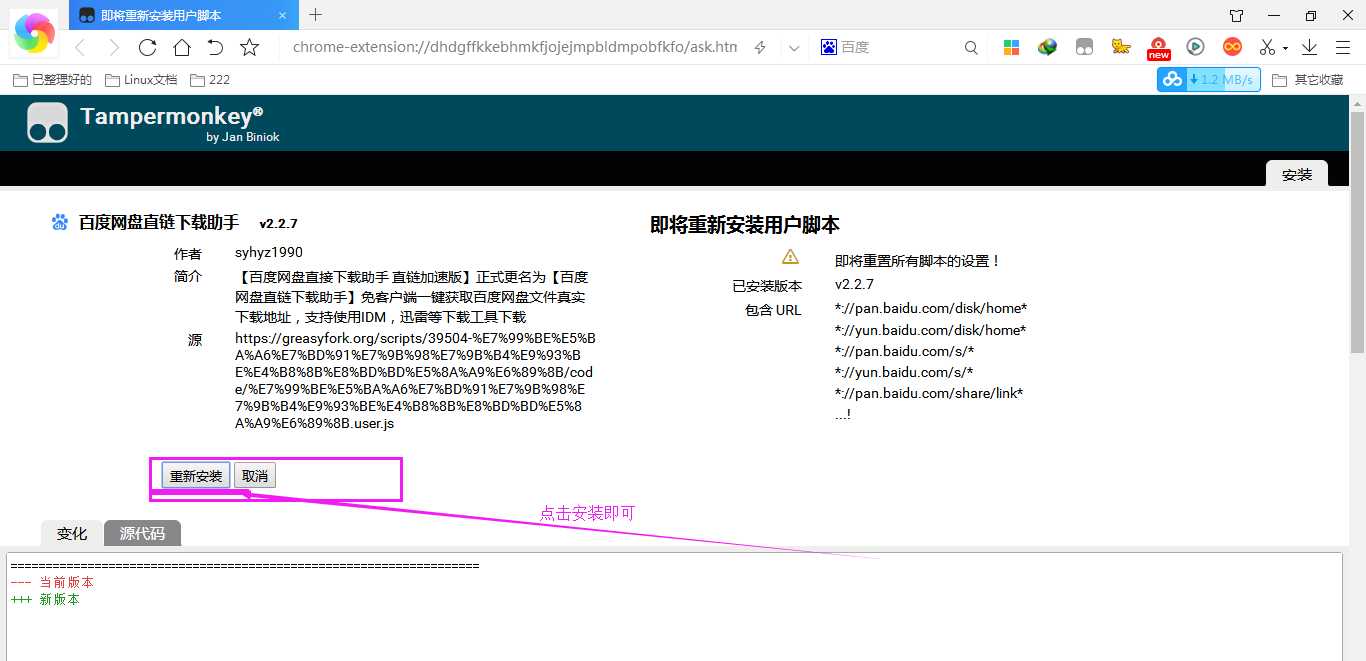Select the 安装 tab
1366x661 pixels.
pyautogui.click(x=1297, y=174)
